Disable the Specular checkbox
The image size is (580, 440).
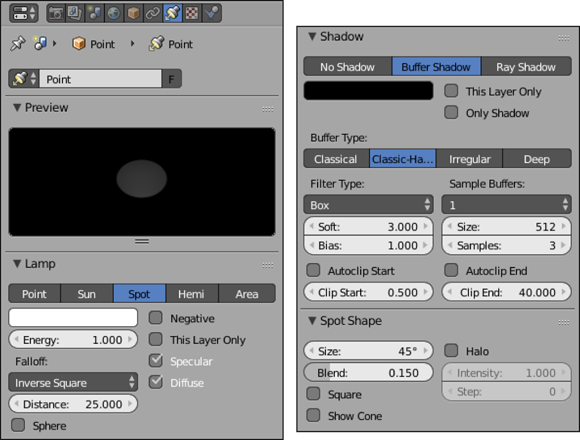(x=156, y=361)
